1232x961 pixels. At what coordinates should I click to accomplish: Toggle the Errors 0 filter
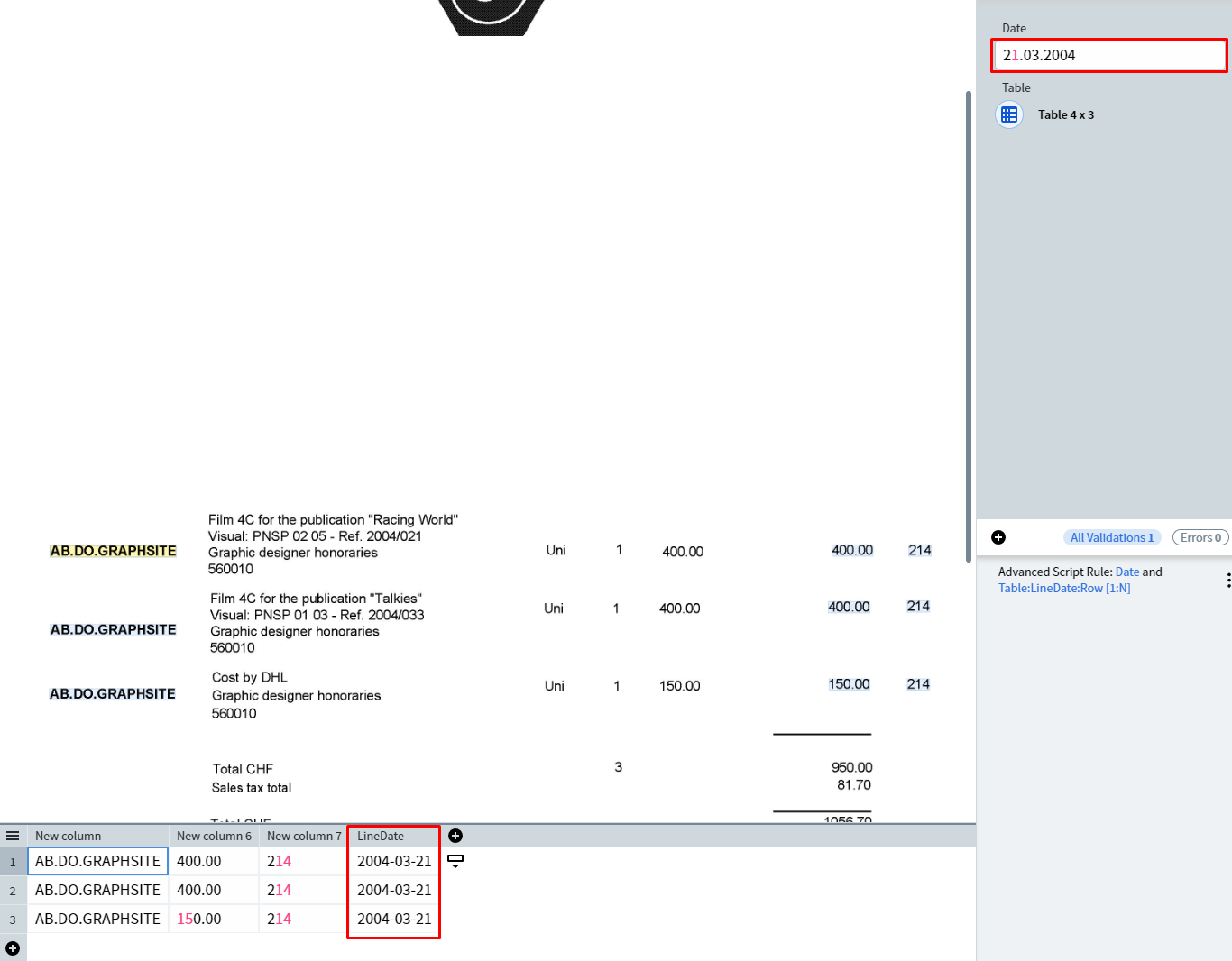(1200, 536)
